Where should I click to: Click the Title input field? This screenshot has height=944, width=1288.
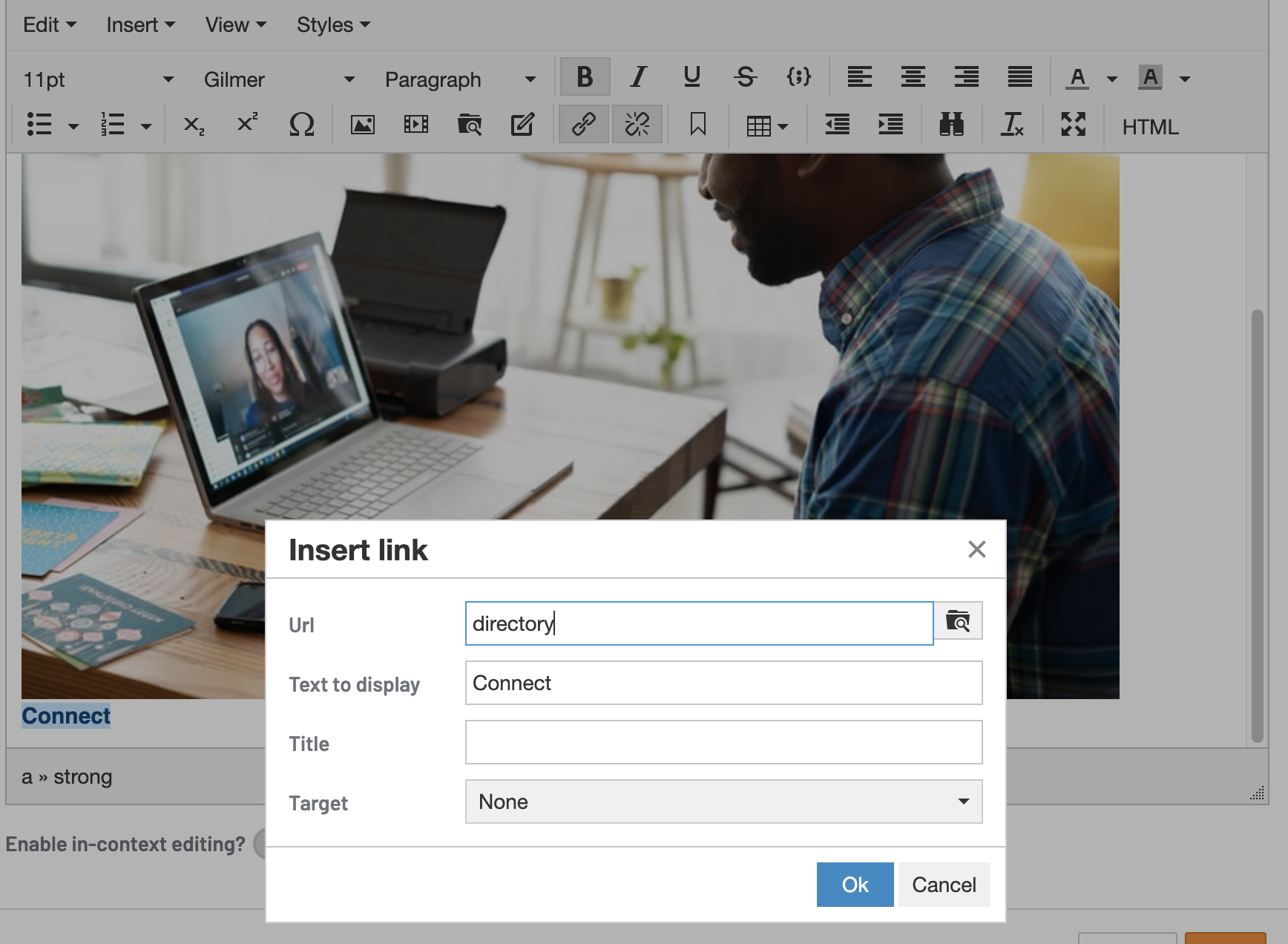pyautogui.click(x=723, y=742)
